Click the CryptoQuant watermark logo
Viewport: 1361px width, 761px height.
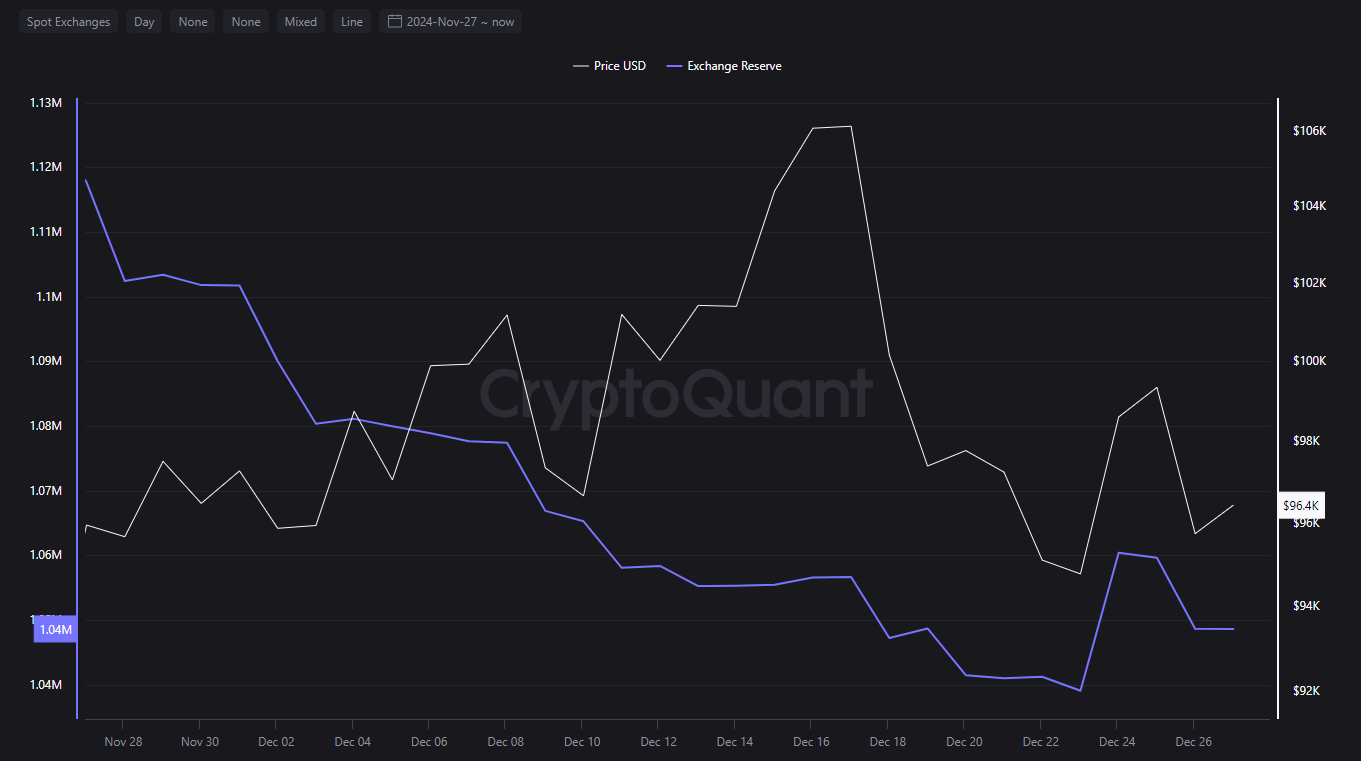[x=676, y=397]
